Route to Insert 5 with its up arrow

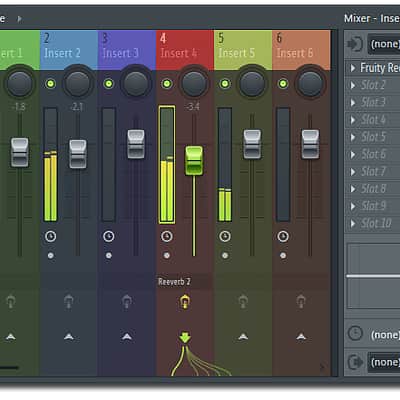pos(243,337)
